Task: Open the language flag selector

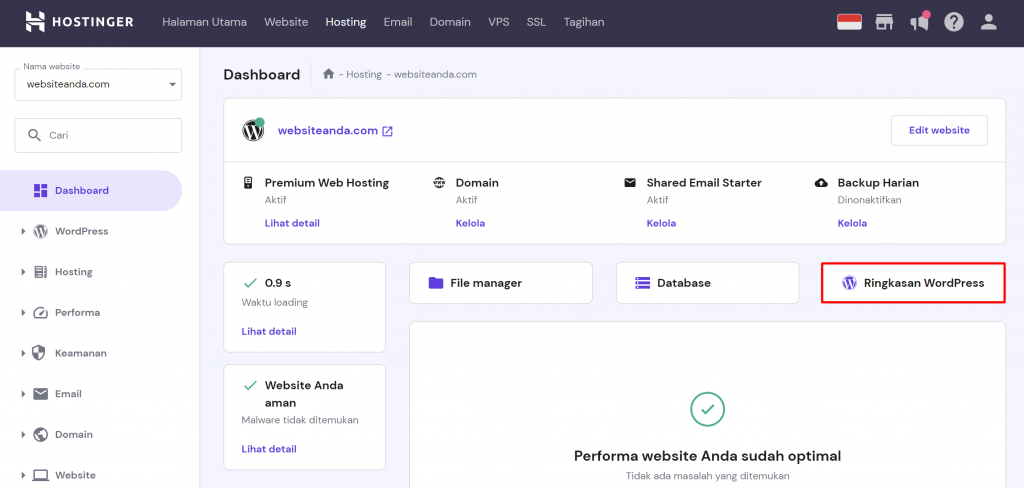Action: tap(849, 21)
